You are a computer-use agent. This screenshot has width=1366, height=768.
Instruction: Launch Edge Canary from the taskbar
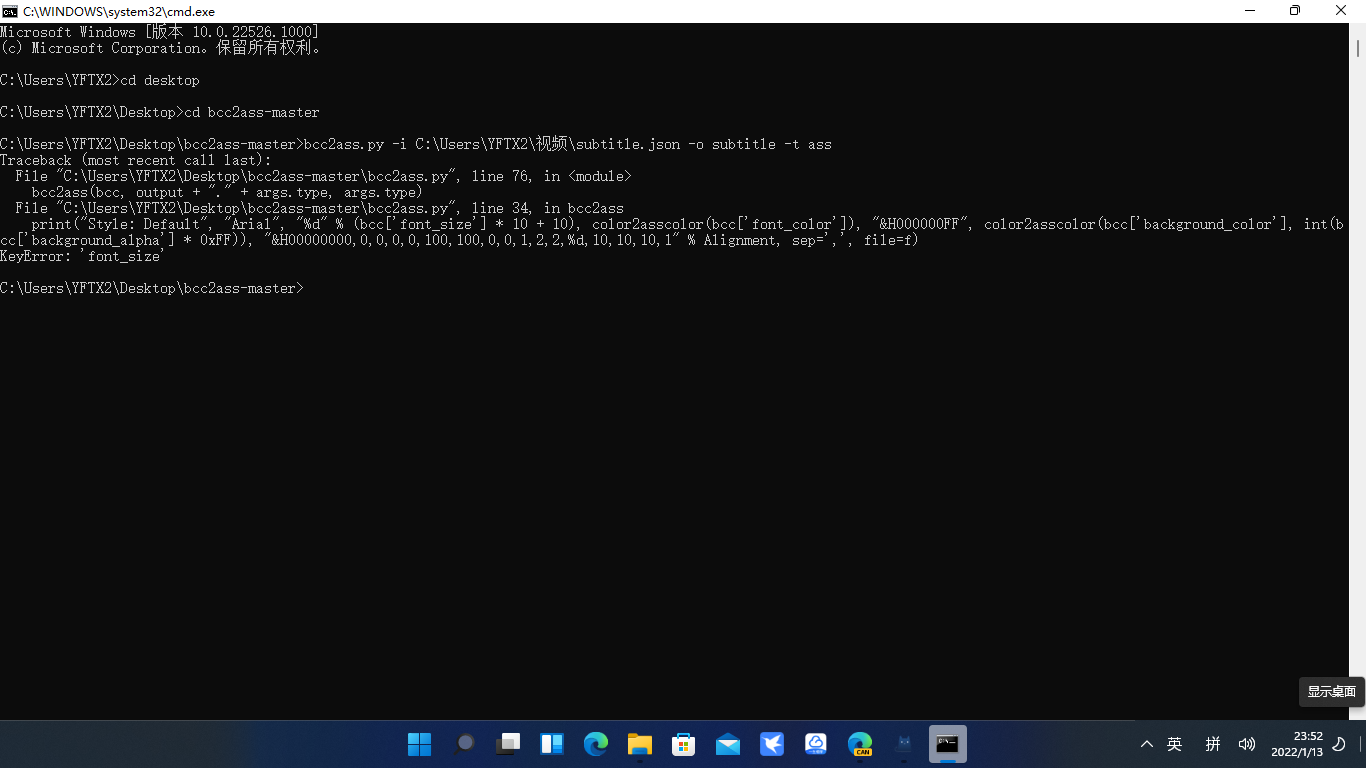coord(860,744)
